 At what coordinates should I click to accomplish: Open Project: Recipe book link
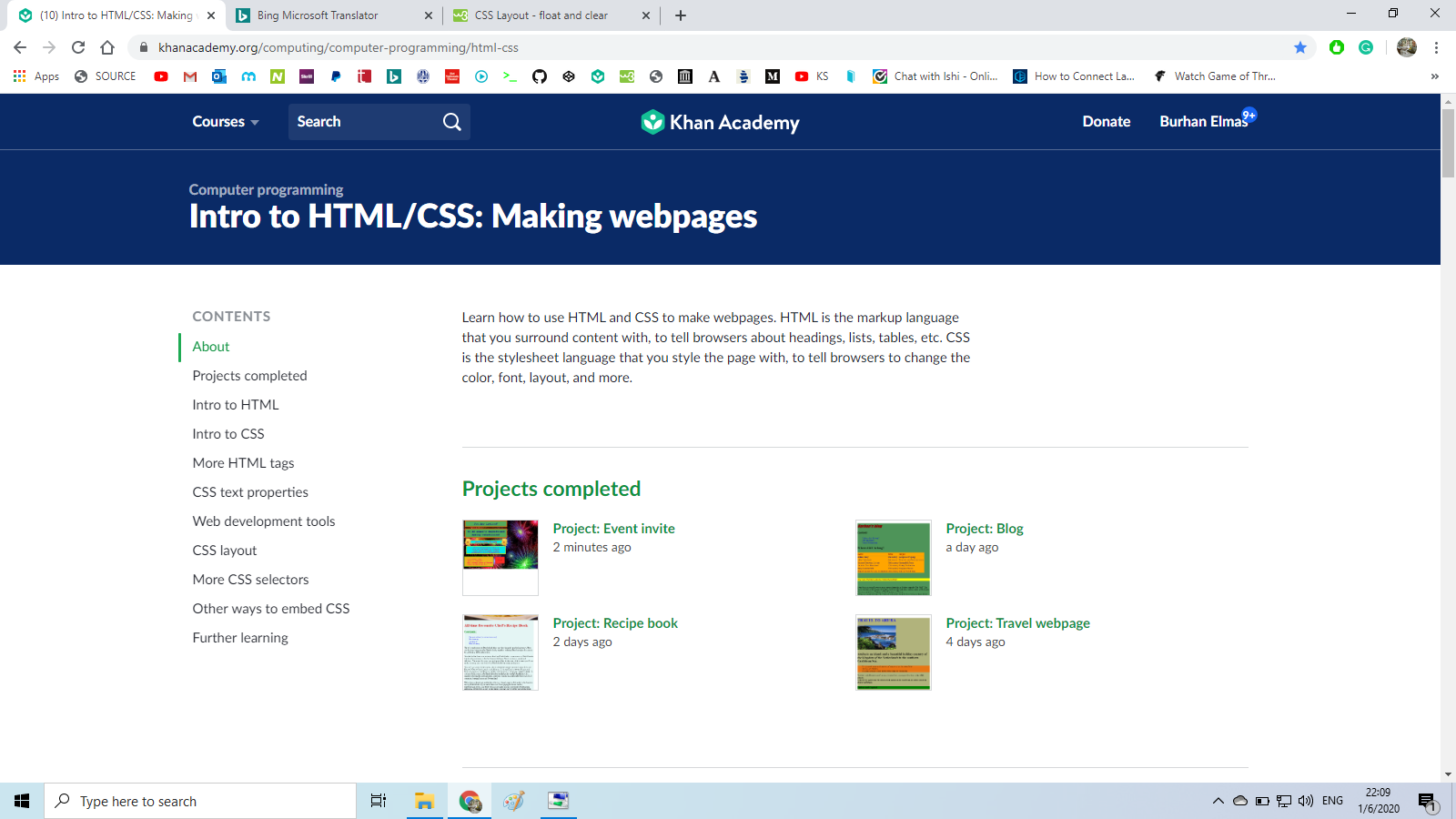click(x=615, y=623)
